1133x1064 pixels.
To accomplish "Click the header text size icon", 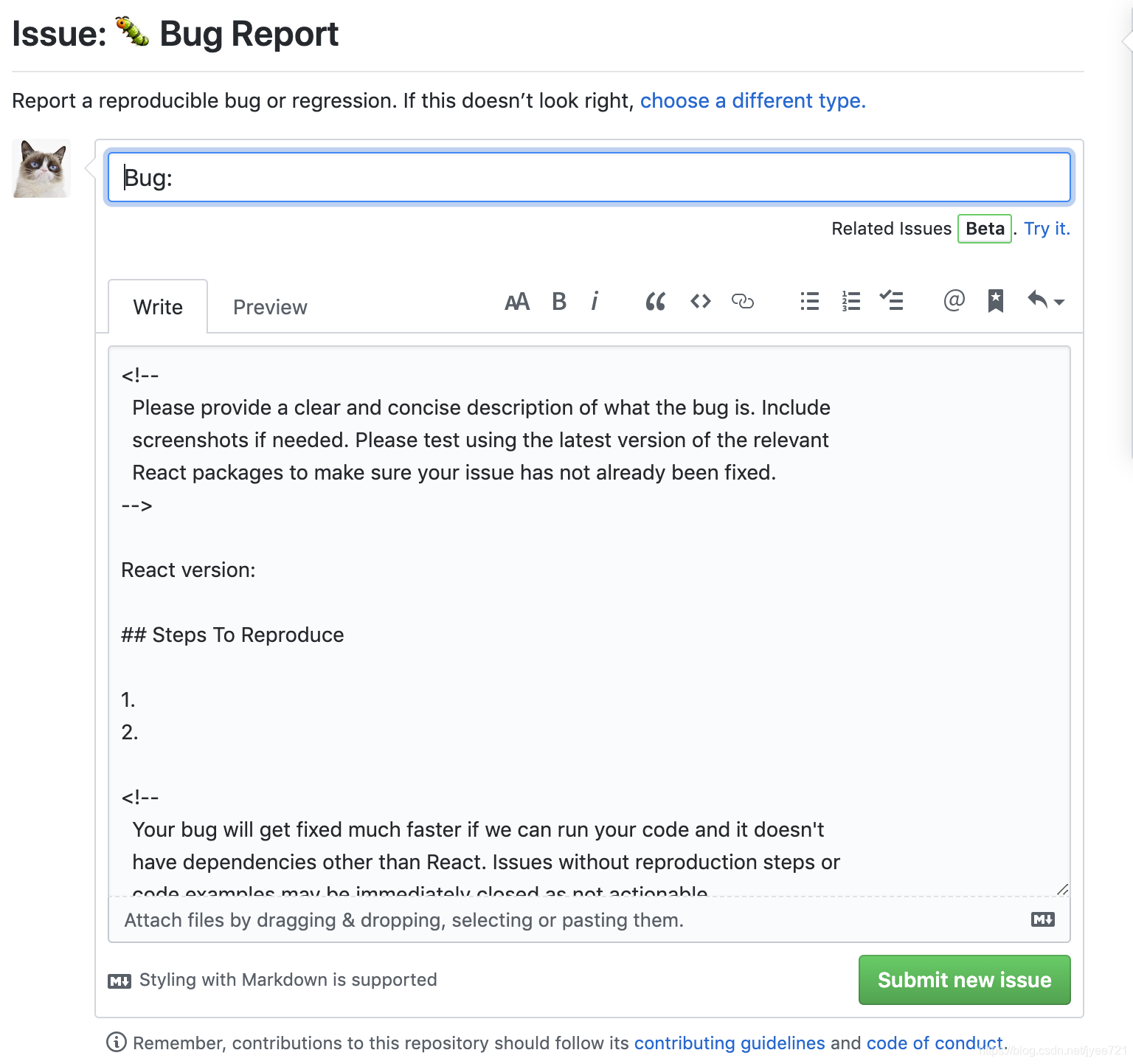I will point(517,302).
